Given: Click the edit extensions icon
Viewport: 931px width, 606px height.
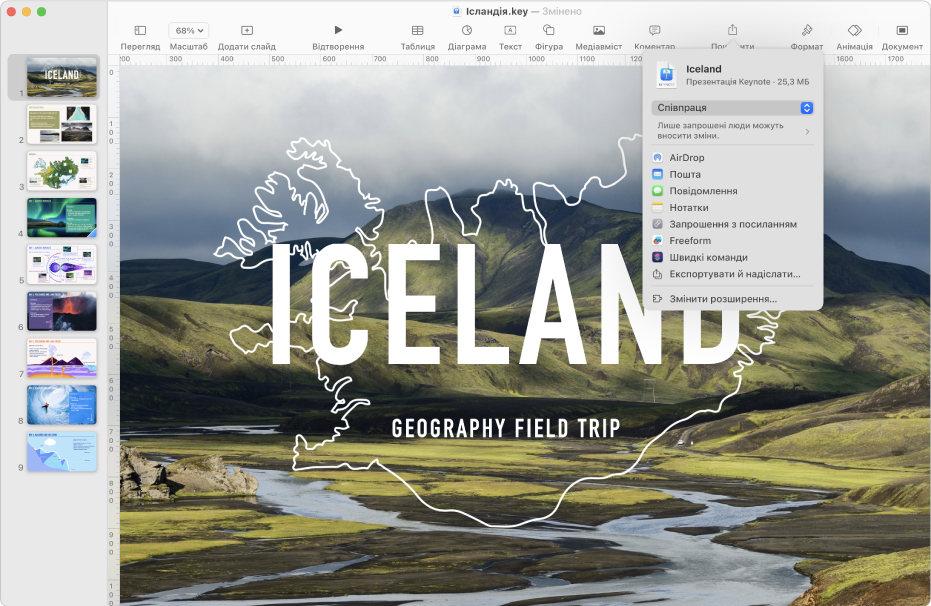Looking at the screenshot, I should tap(657, 299).
